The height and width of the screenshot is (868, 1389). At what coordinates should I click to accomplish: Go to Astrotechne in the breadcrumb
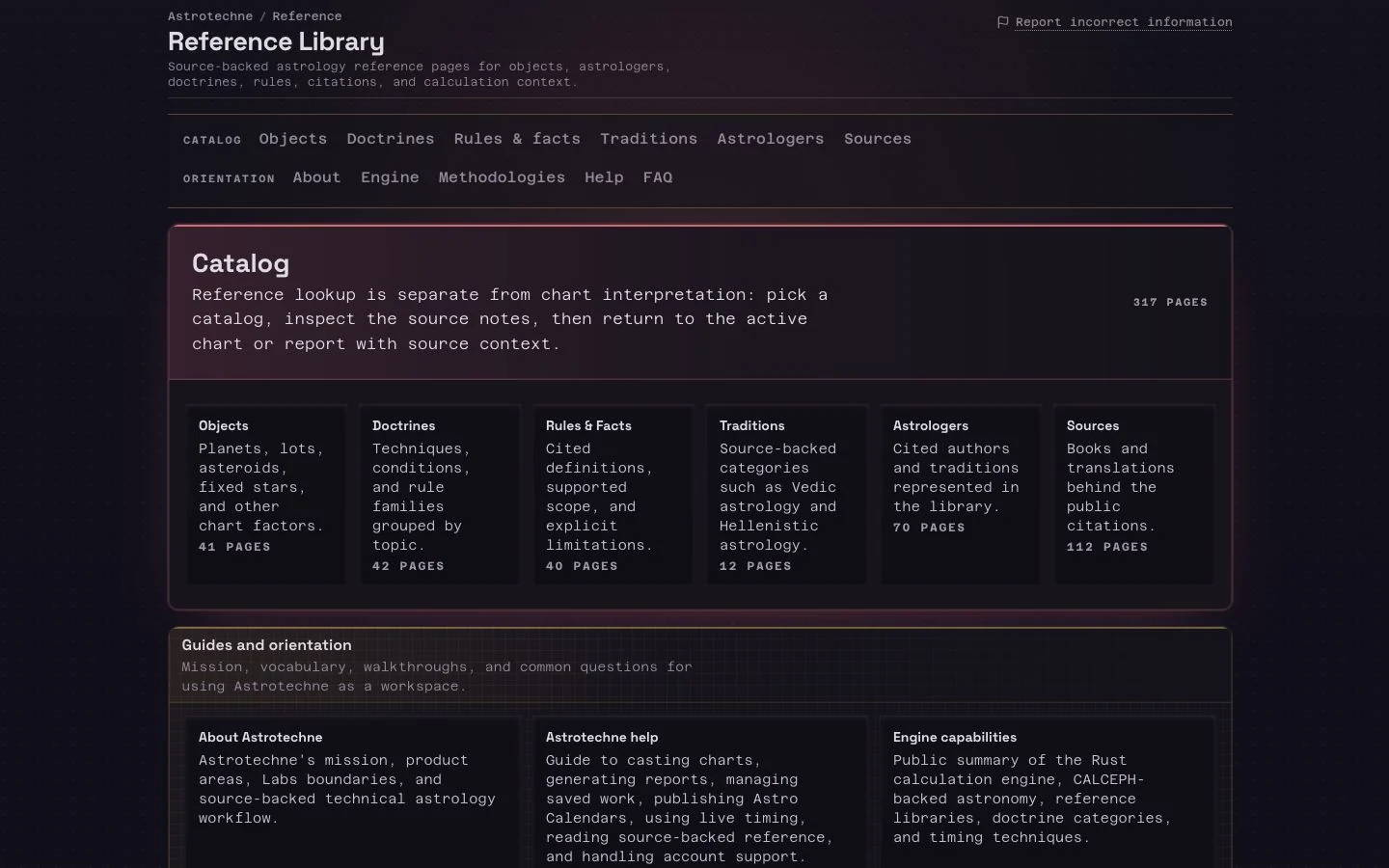point(210,16)
